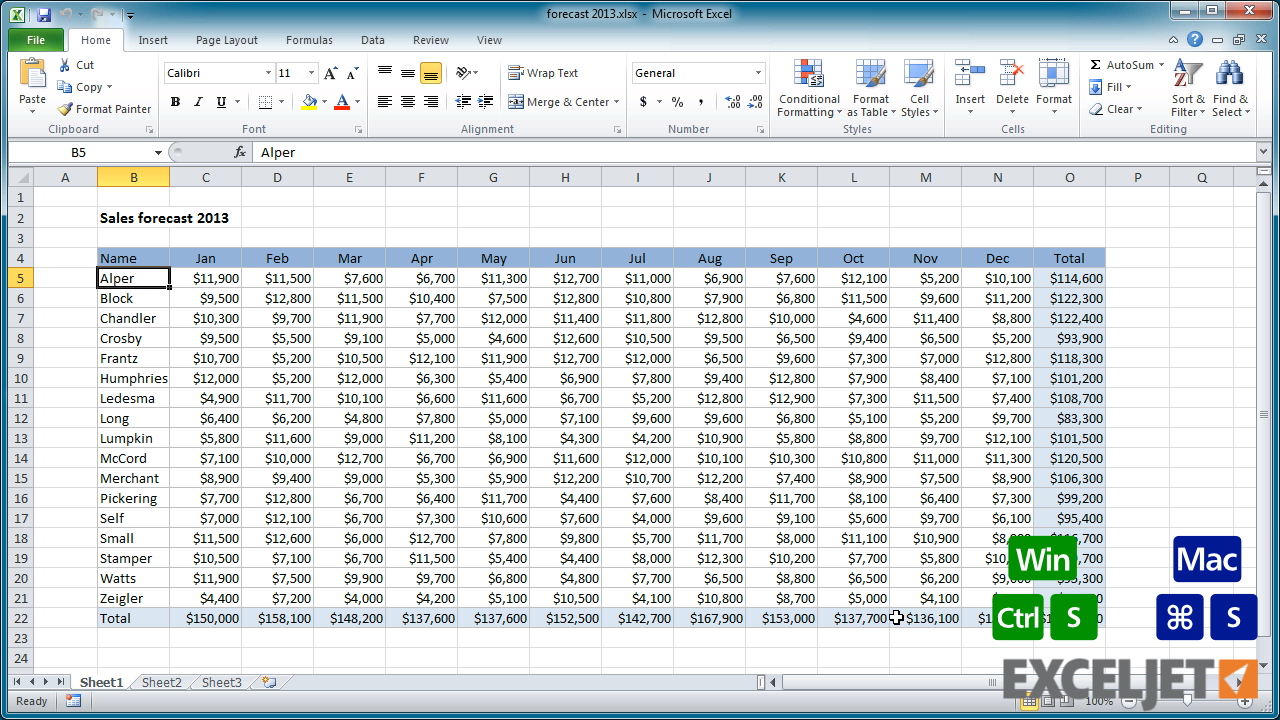Click the Insert cells button

pyautogui.click(x=970, y=88)
